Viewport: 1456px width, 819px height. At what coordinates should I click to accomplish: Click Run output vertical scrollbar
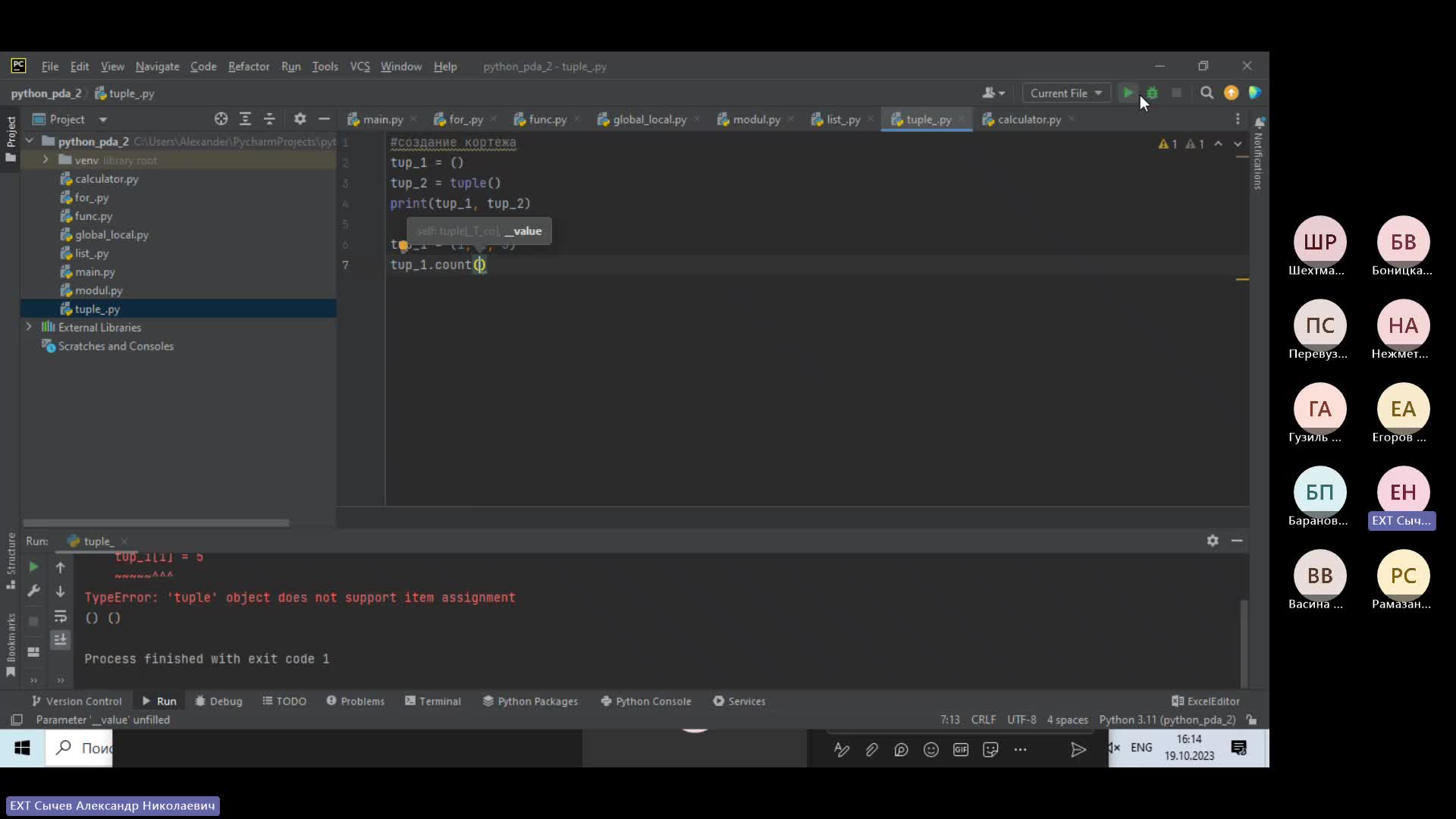1244,642
